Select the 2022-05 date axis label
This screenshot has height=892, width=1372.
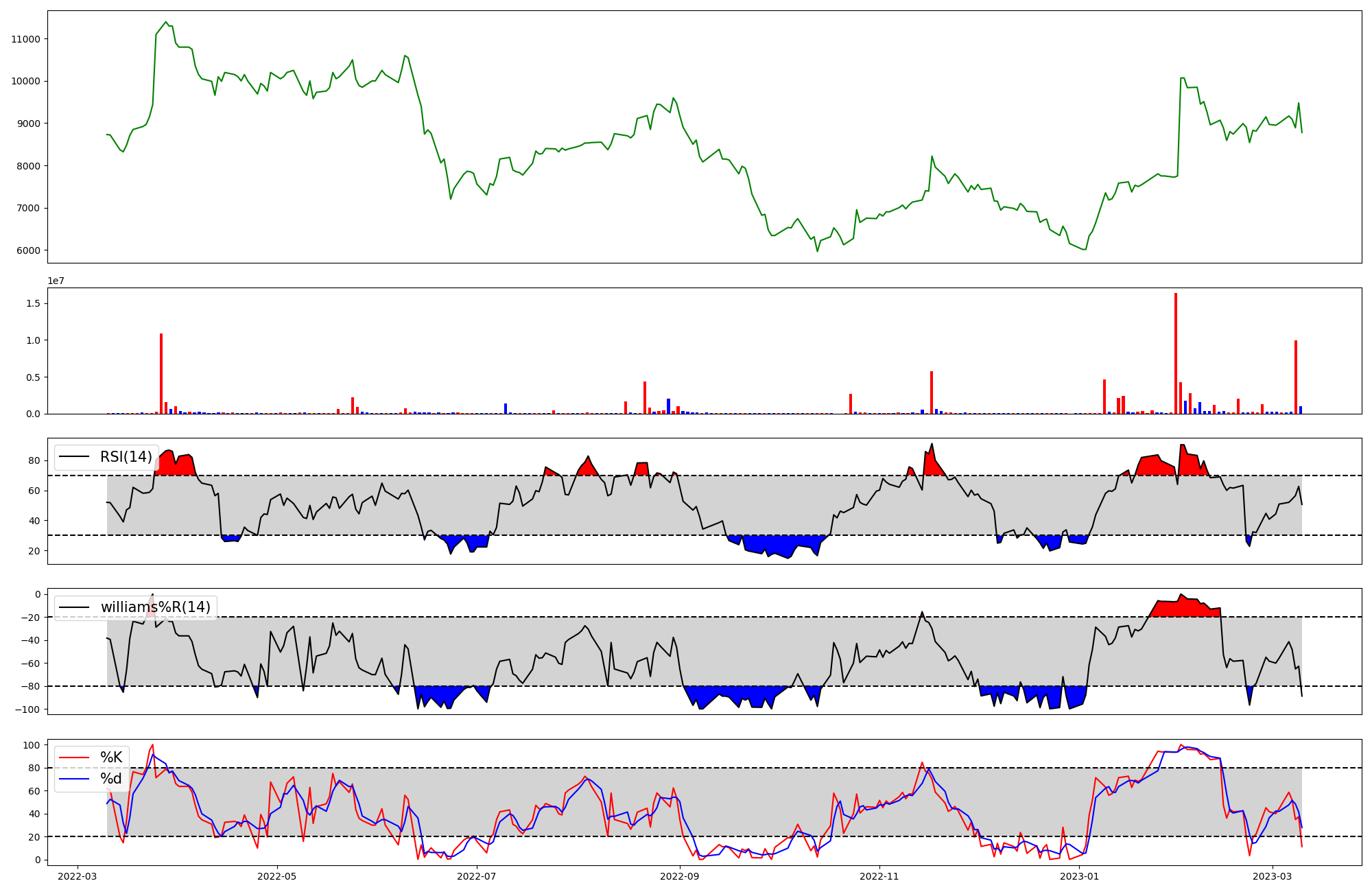click(277, 876)
